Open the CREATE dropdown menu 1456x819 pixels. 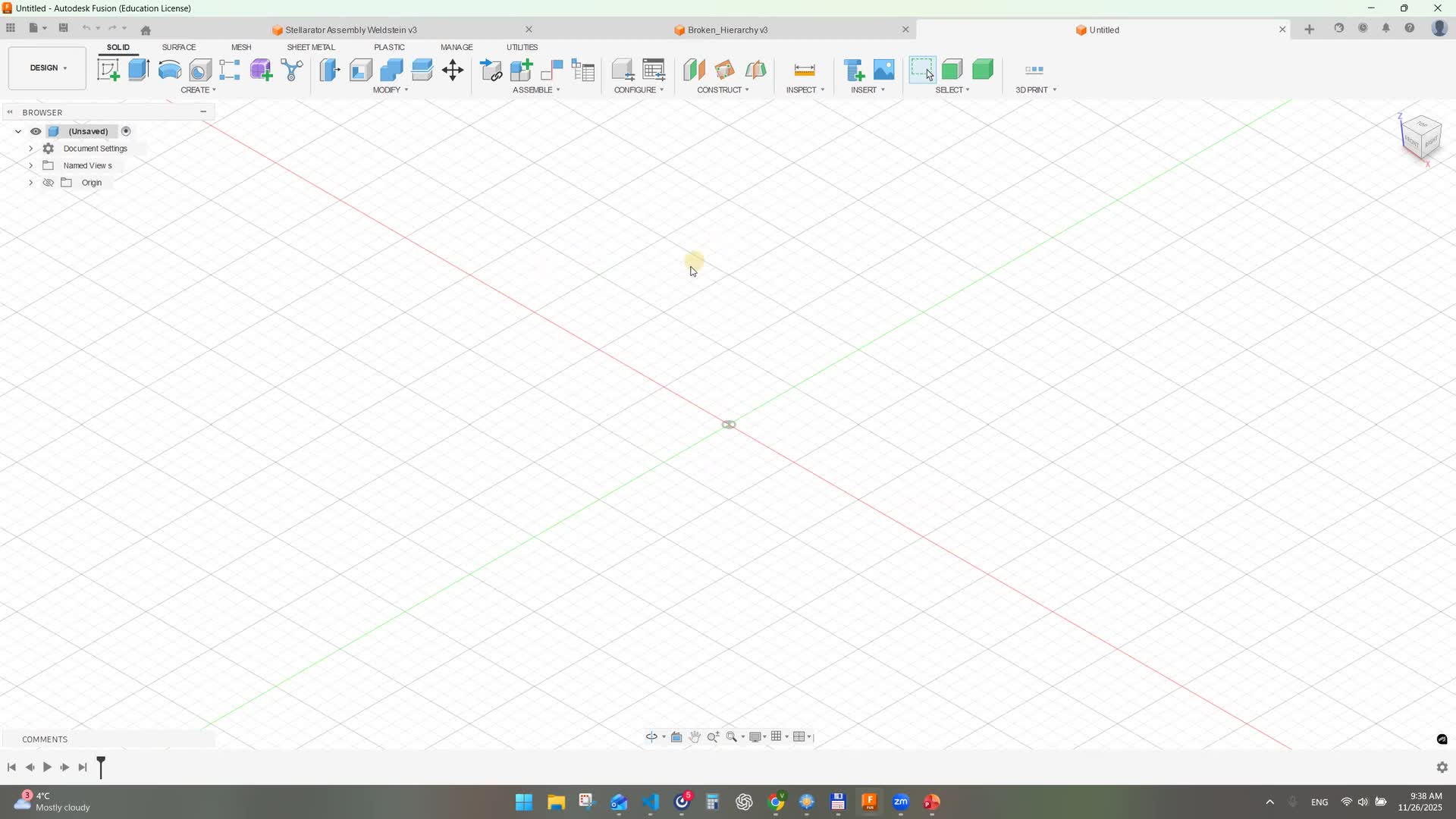(x=198, y=89)
